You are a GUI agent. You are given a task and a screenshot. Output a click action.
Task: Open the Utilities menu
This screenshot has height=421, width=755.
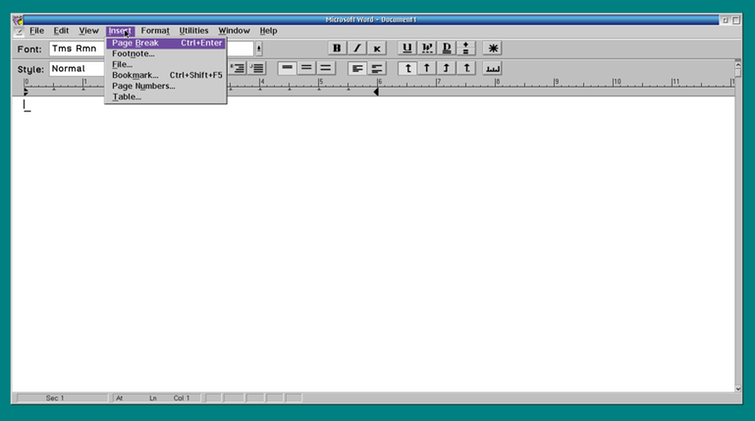[194, 31]
